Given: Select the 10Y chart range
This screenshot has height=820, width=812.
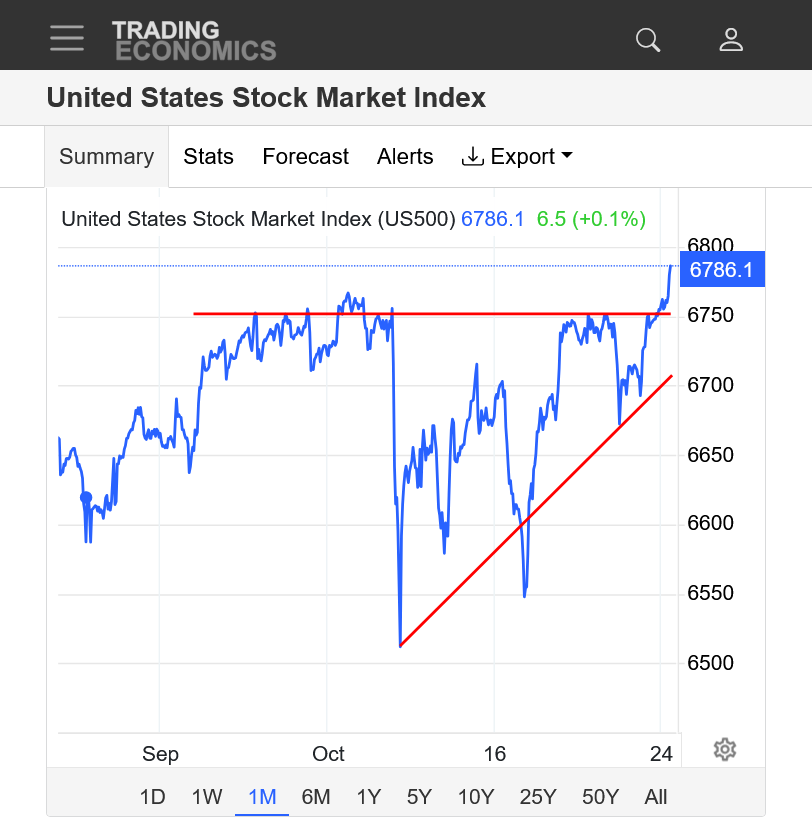Looking at the screenshot, I should pyautogui.click(x=476, y=797).
